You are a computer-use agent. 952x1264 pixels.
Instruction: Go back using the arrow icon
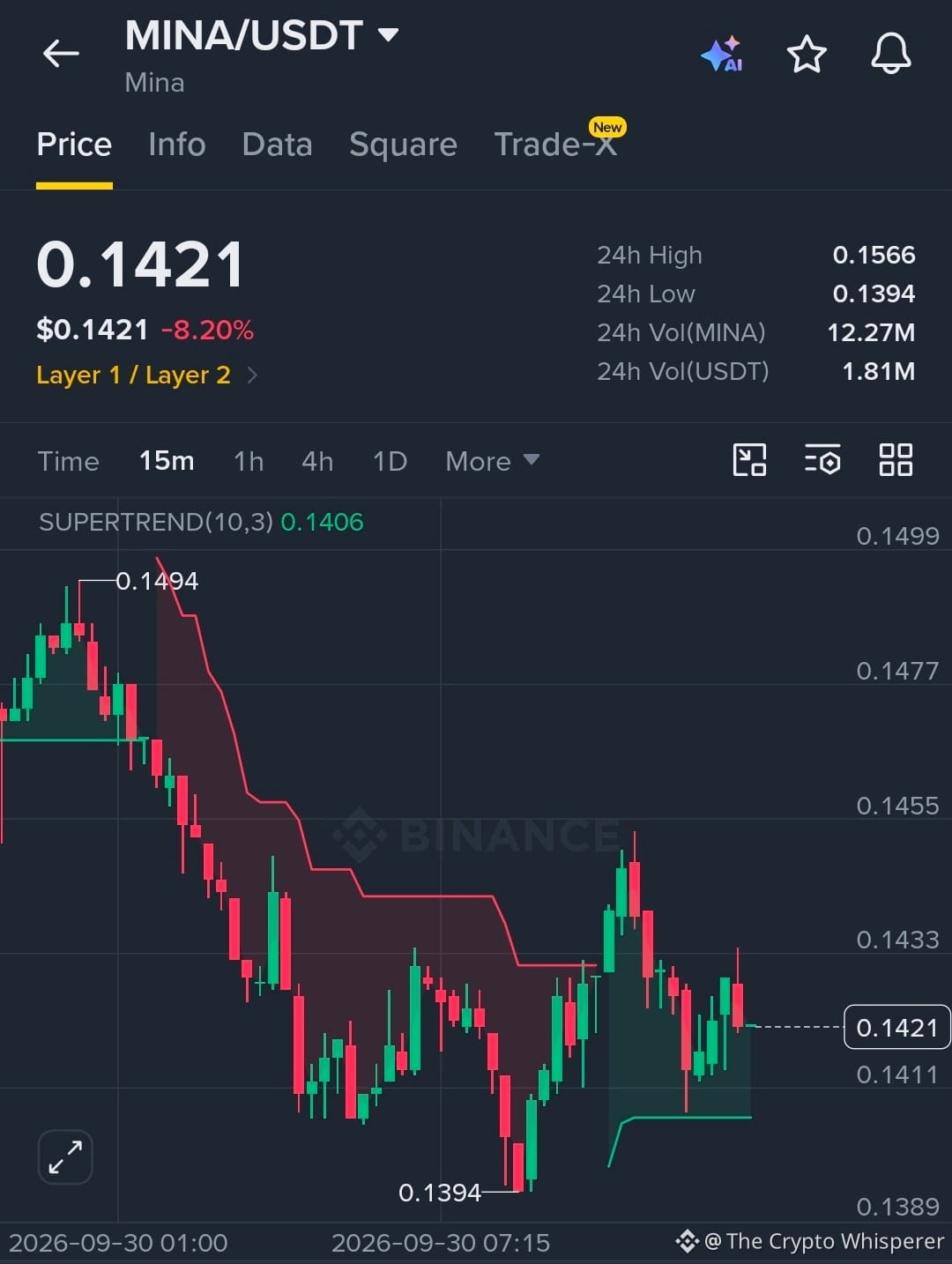61,54
